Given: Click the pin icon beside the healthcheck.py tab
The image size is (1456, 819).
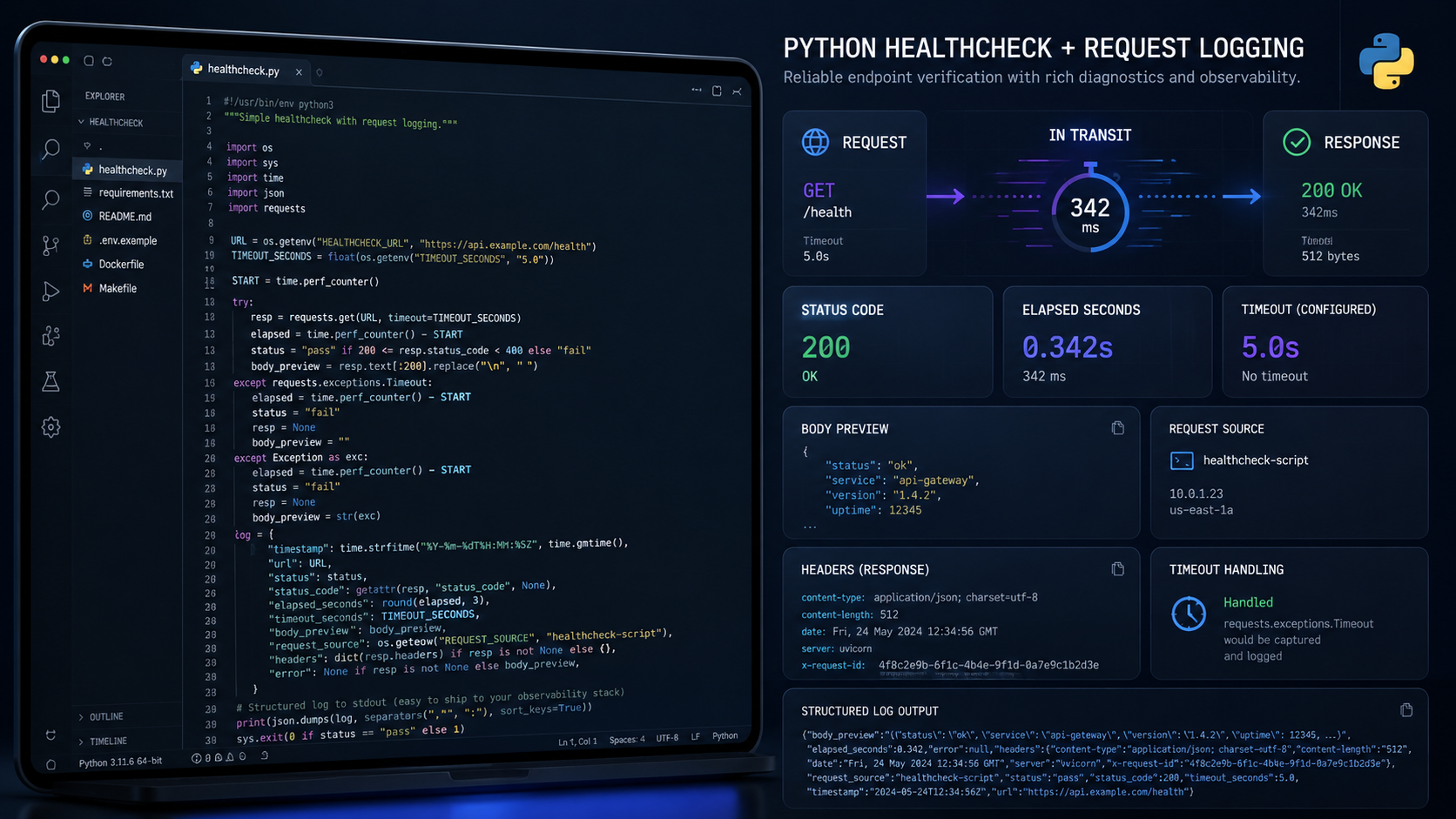Looking at the screenshot, I should point(320,73).
